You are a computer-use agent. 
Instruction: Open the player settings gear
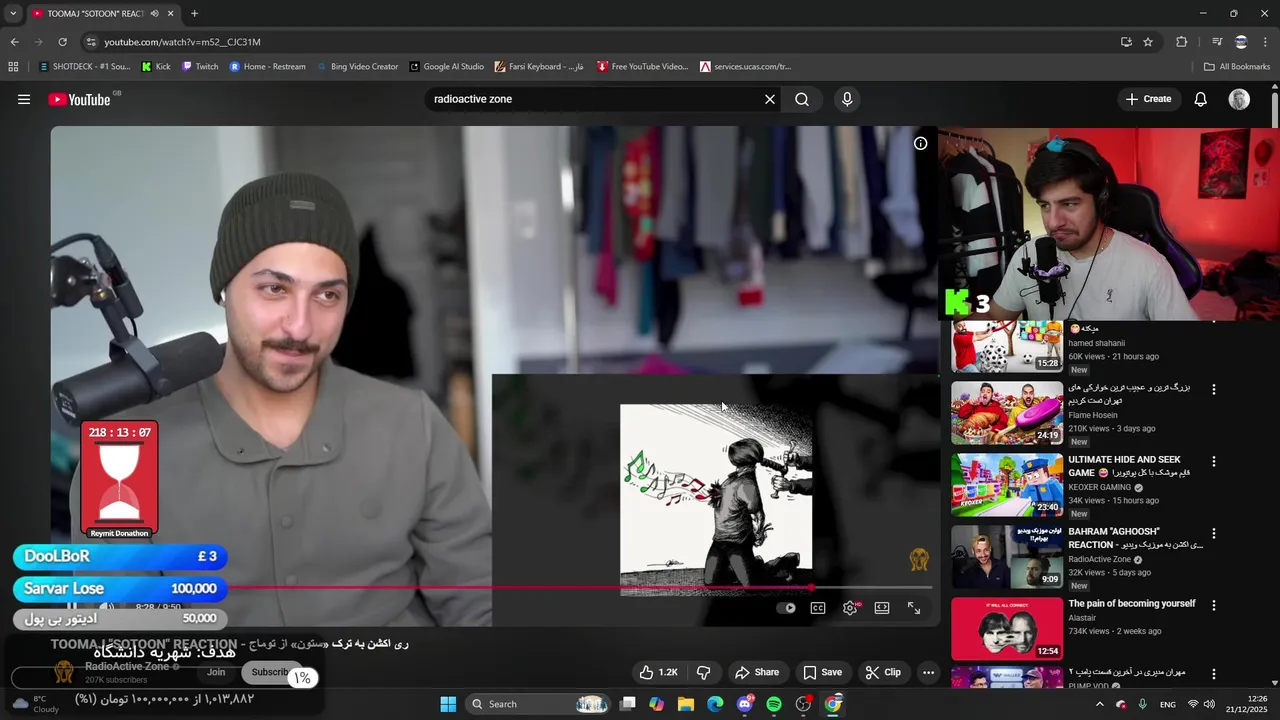click(850, 608)
